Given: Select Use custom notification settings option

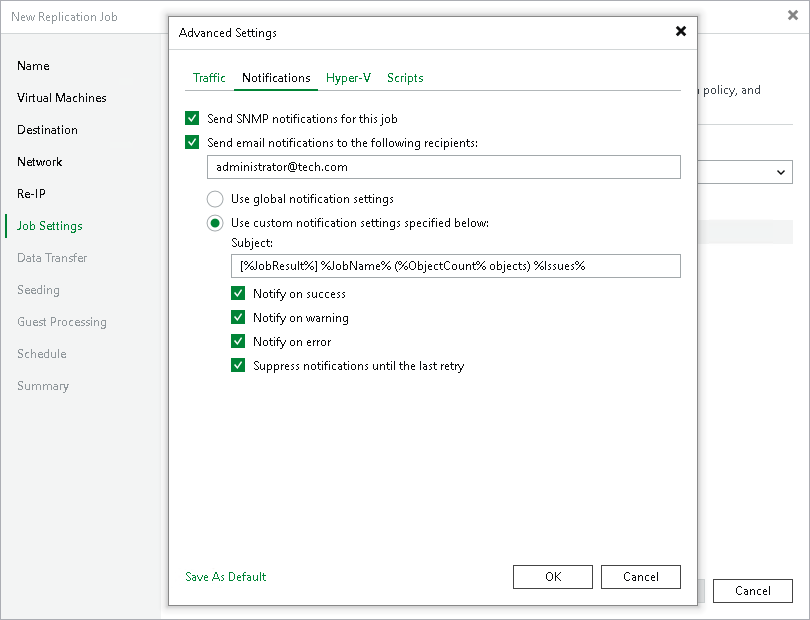Looking at the screenshot, I should 215,223.
